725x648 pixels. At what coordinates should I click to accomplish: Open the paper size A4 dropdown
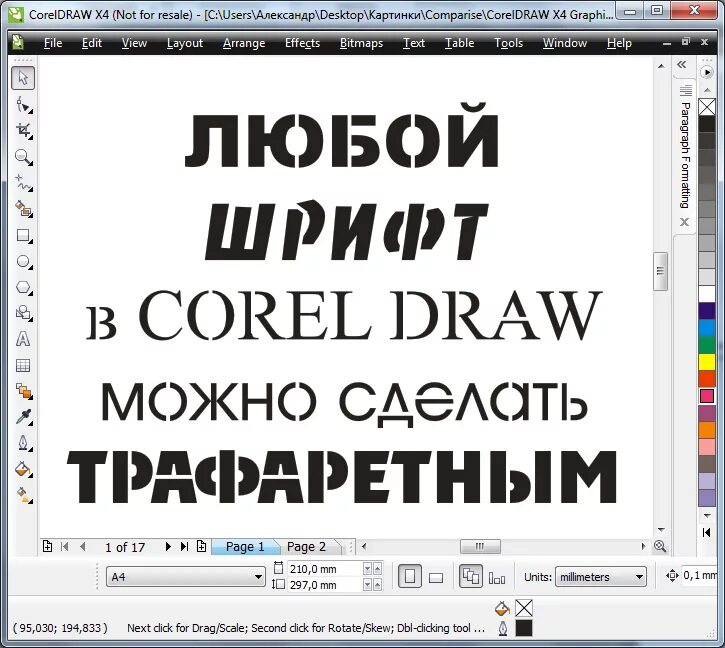[185, 577]
